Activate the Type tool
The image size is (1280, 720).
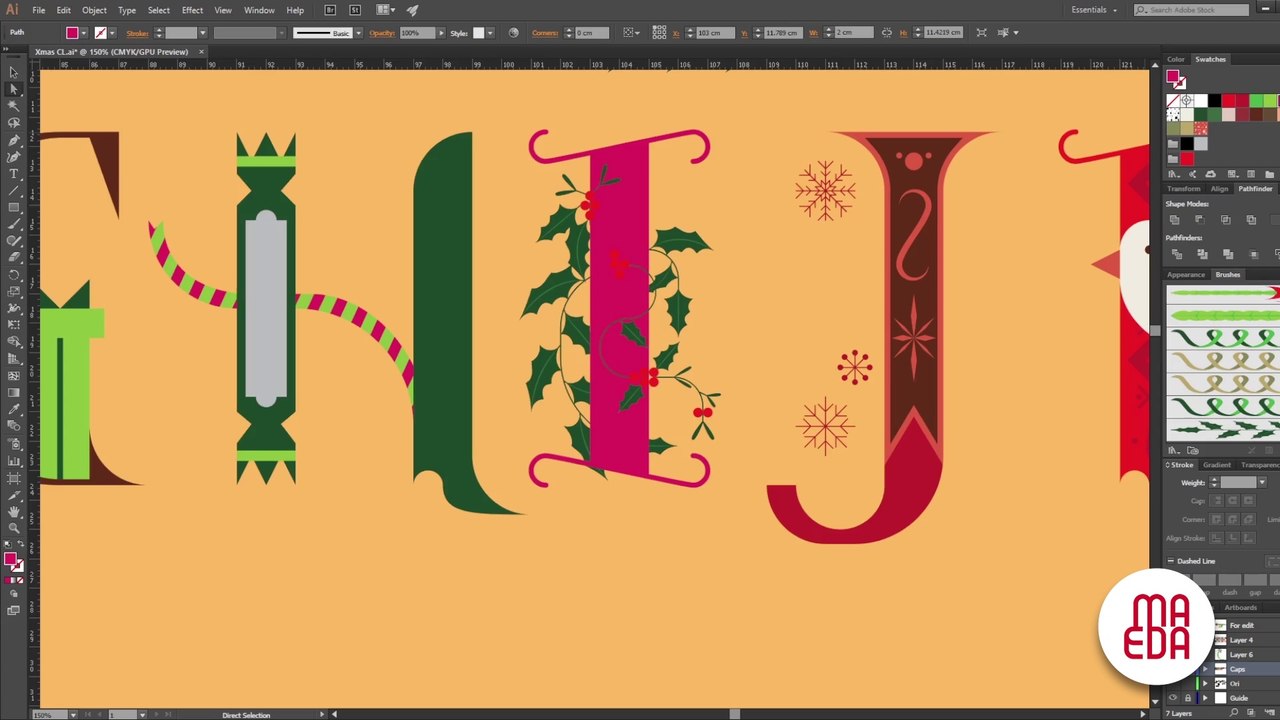coord(13,174)
